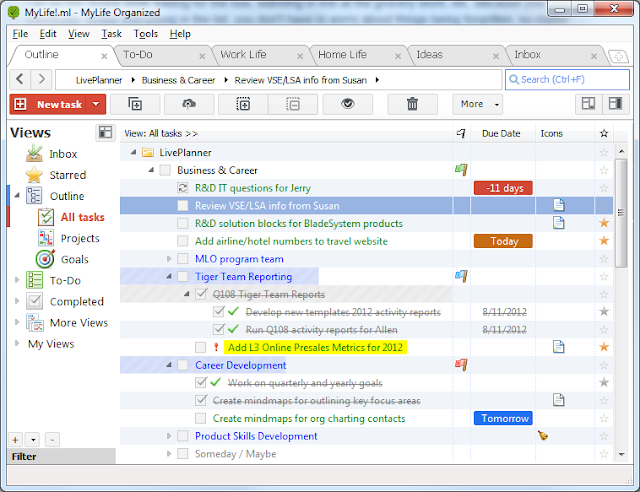Image resolution: width=640 pixels, height=492 pixels.
Task: Click the plus add view button
Action: coord(15,440)
